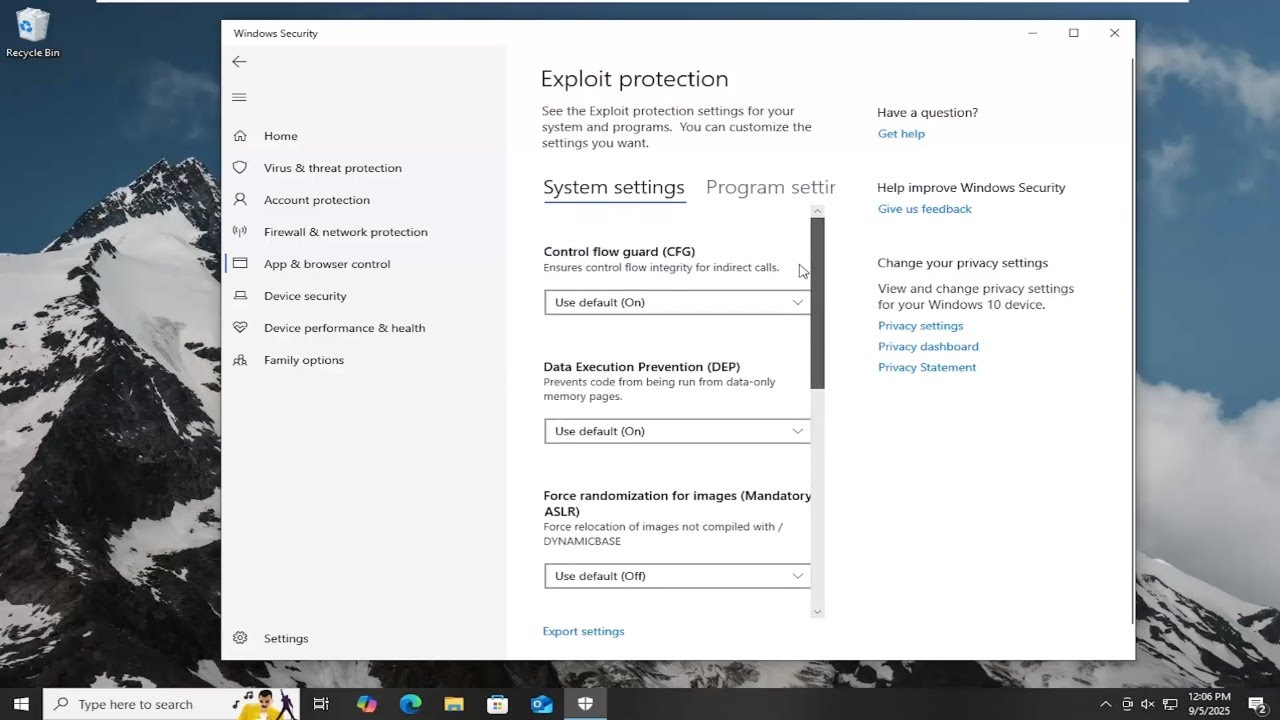
Task: Select Firewall & network protection in the sidebar
Action: (x=363, y=232)
